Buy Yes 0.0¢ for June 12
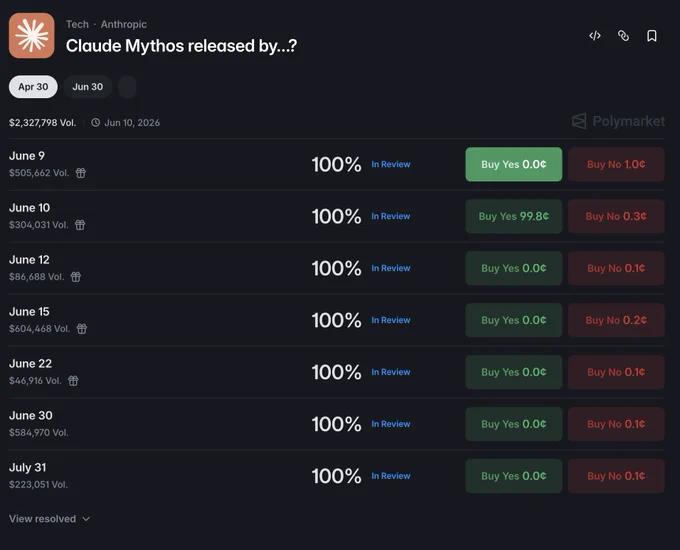The width and height of the screenshot is (680, 550). tap(513, 268)
